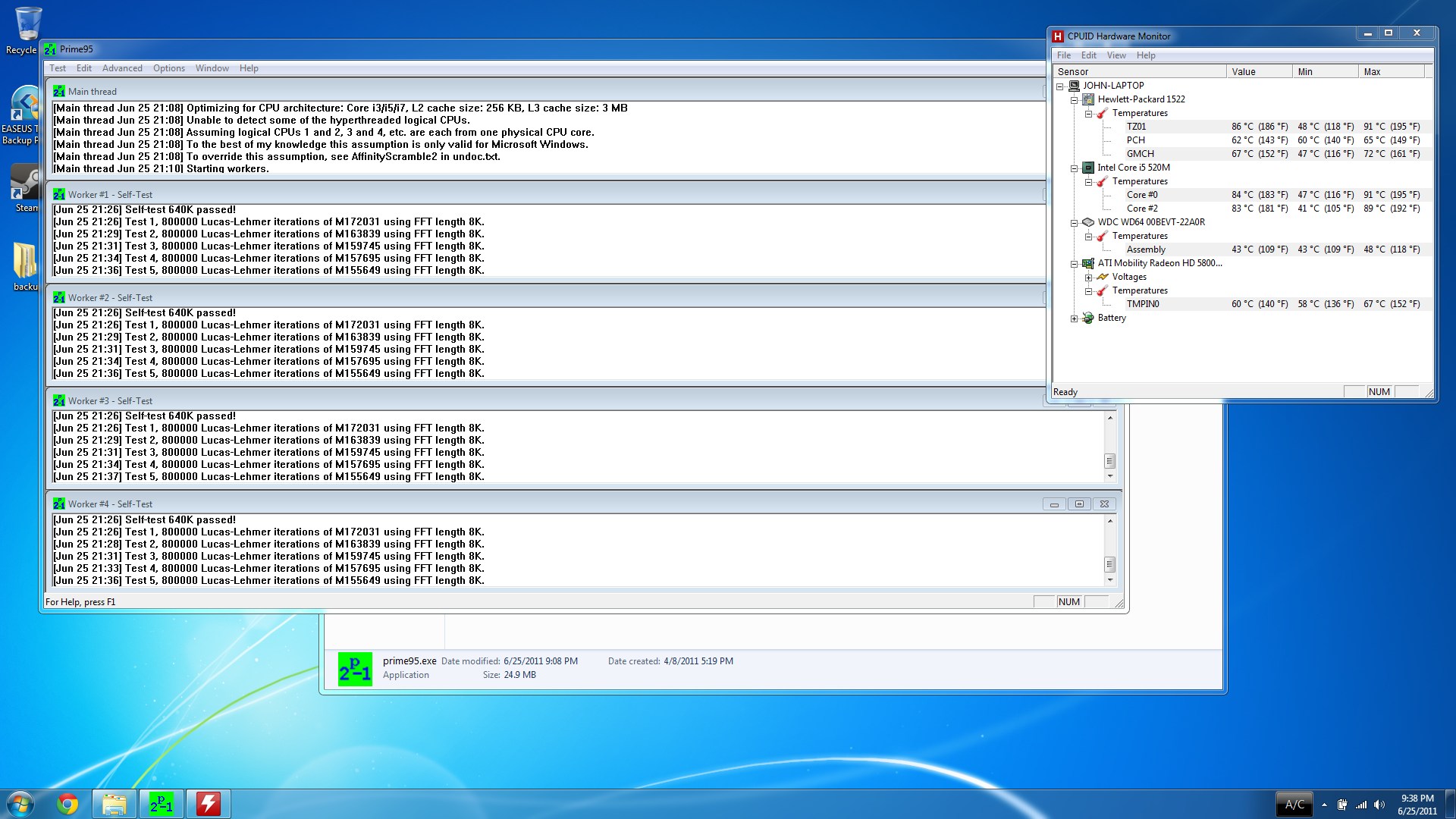Click the Sensor column header
The height and width of the screenshot is (819, 1456).
(1140, 72)
